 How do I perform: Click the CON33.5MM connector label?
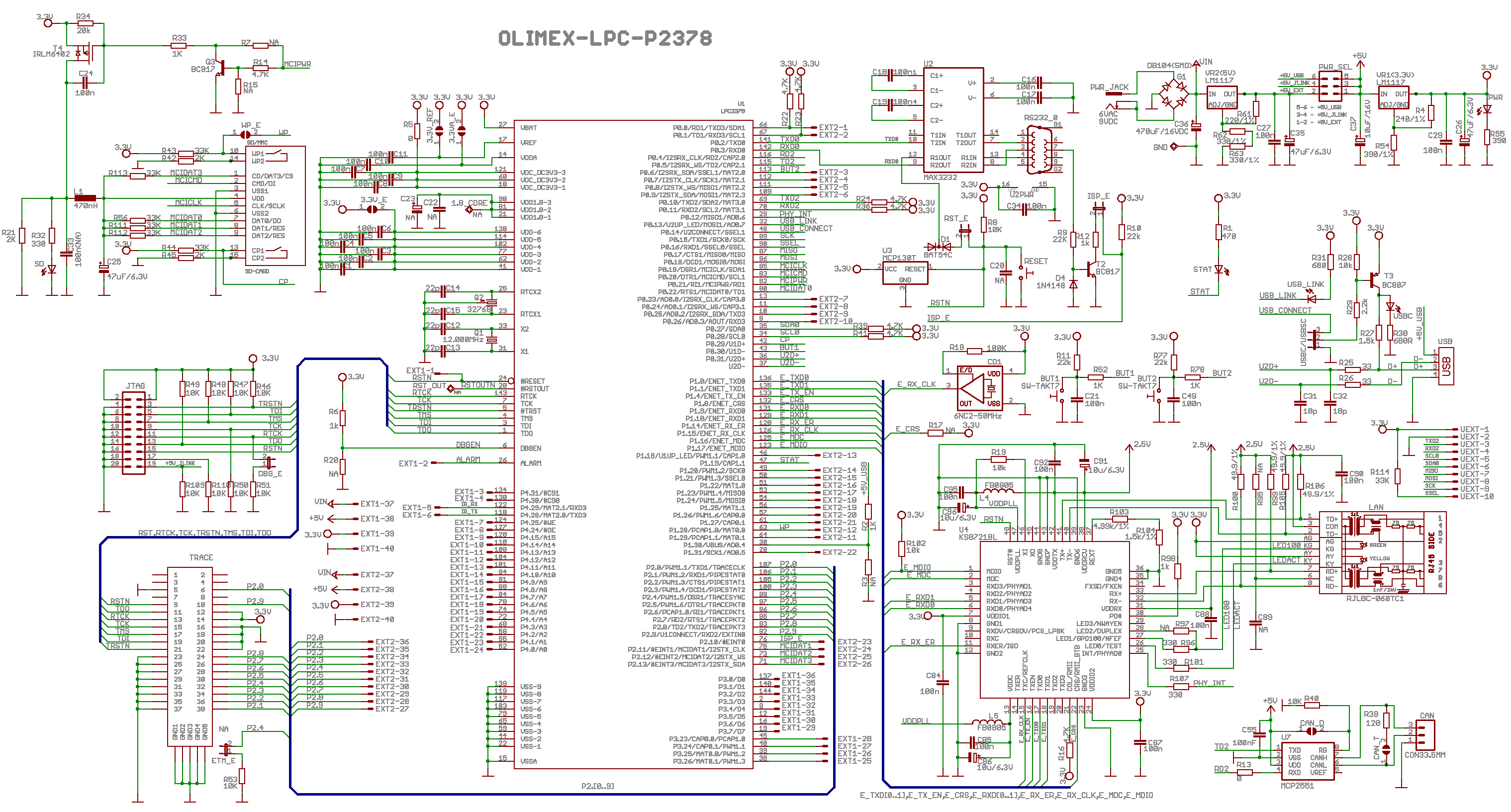point(1425,754)
